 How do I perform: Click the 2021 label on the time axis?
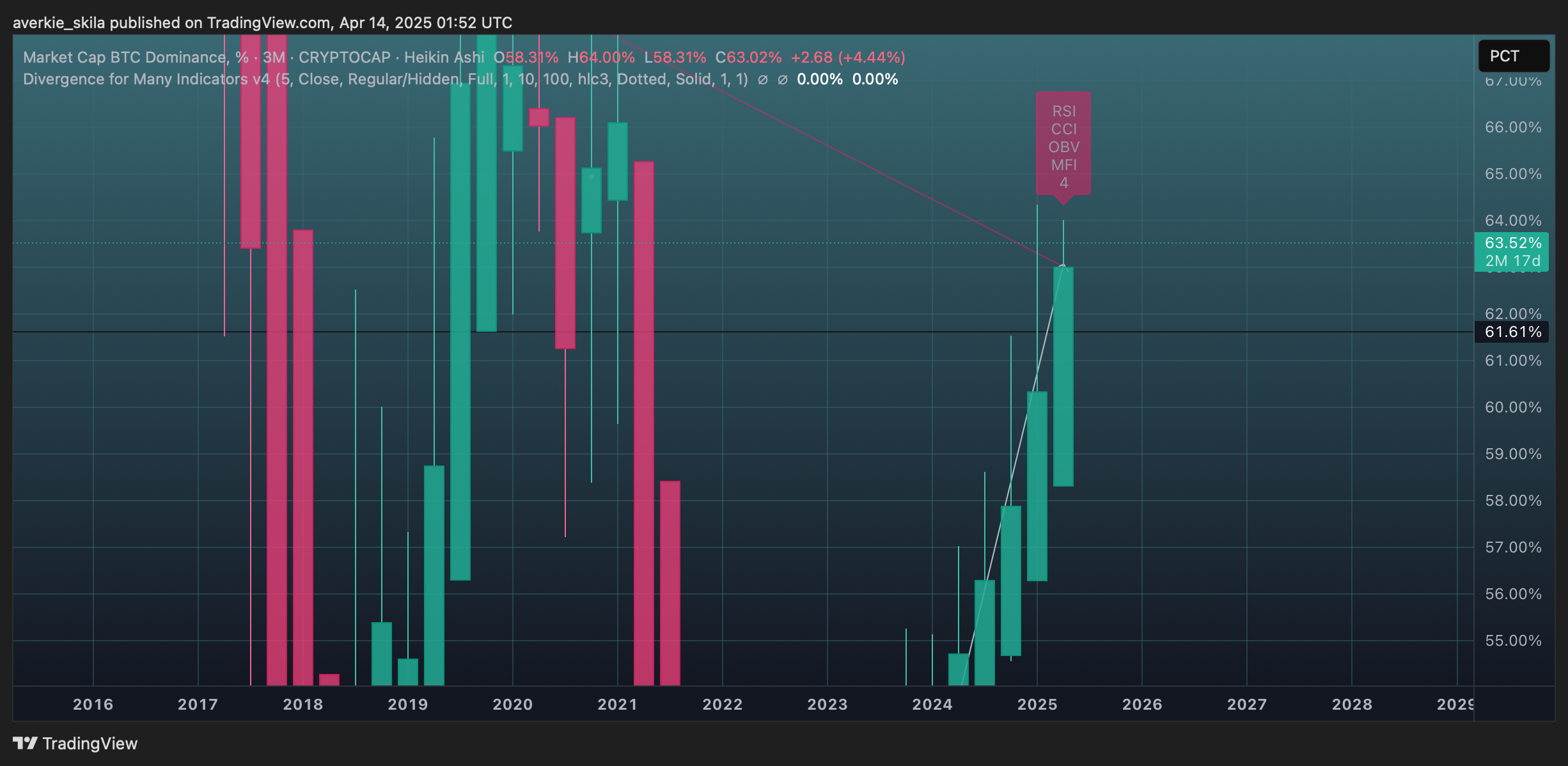(618, 704)
